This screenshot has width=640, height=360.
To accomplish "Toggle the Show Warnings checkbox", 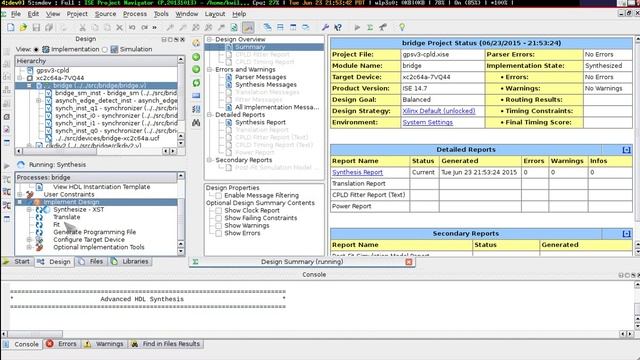I will click(x=218, y=226).
